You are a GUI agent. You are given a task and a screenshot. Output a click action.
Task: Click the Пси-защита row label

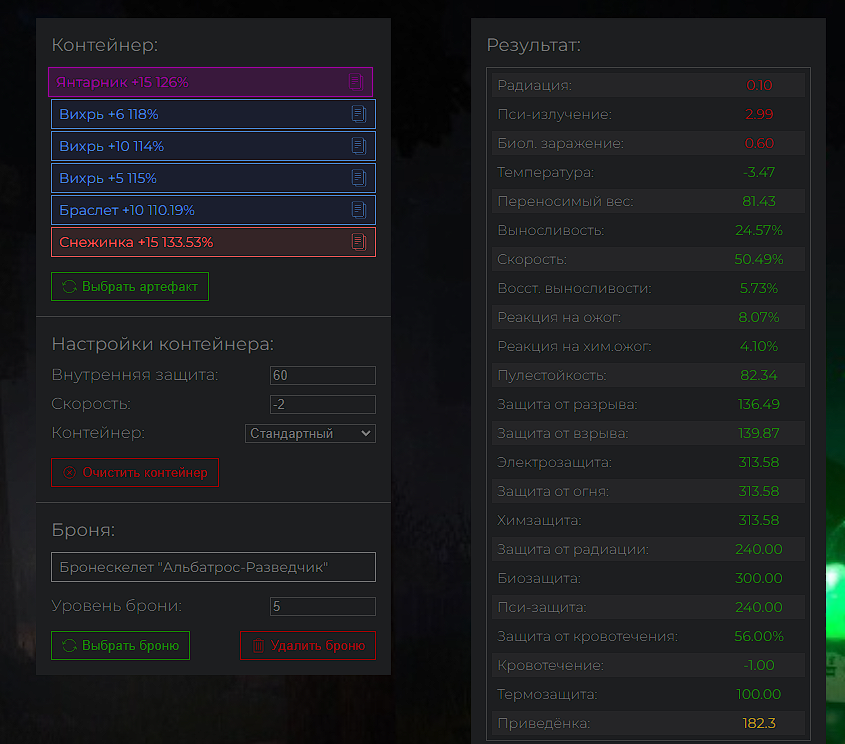tap(542, 607)
